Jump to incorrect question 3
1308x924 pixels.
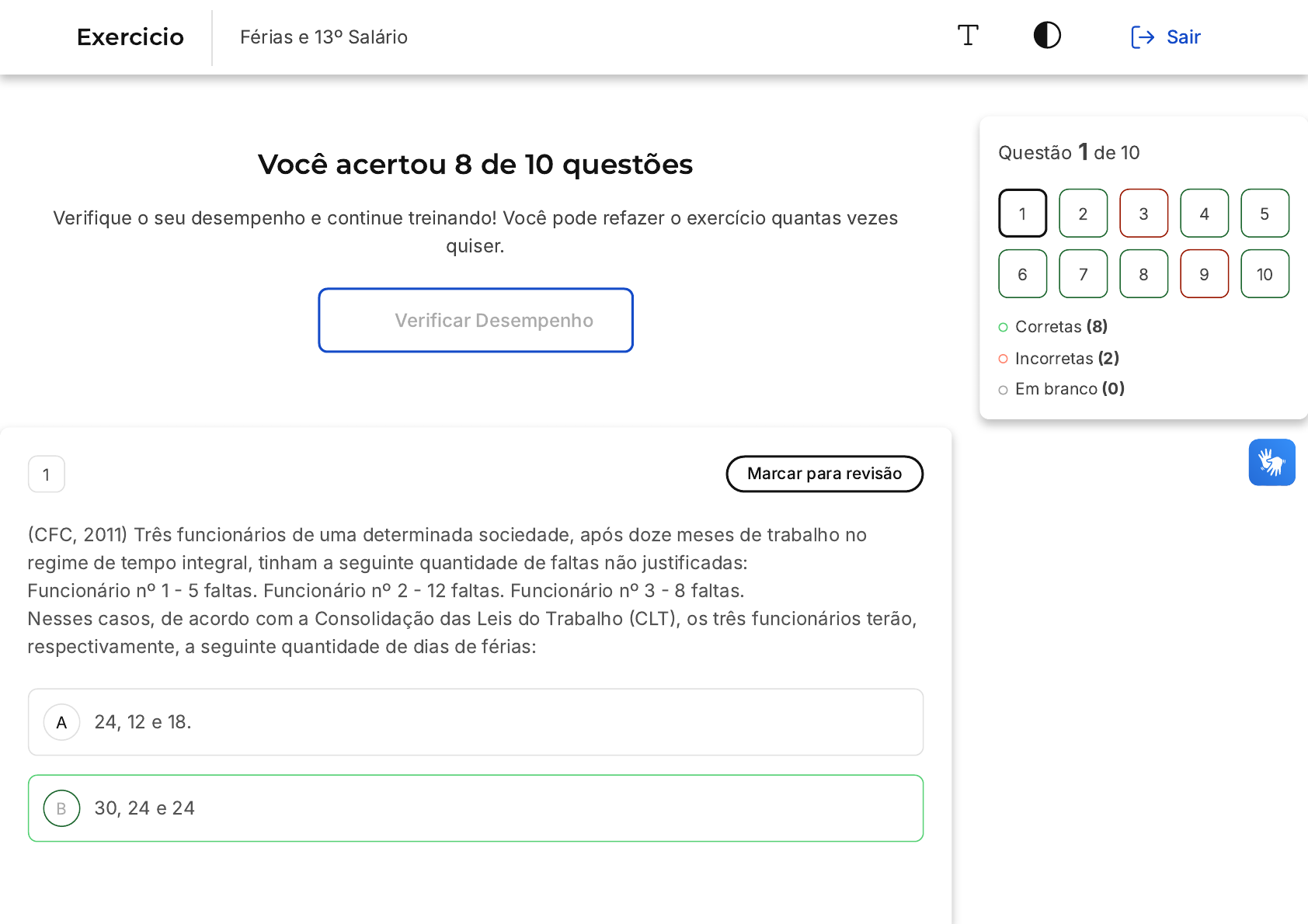[x=1143, y=214]
